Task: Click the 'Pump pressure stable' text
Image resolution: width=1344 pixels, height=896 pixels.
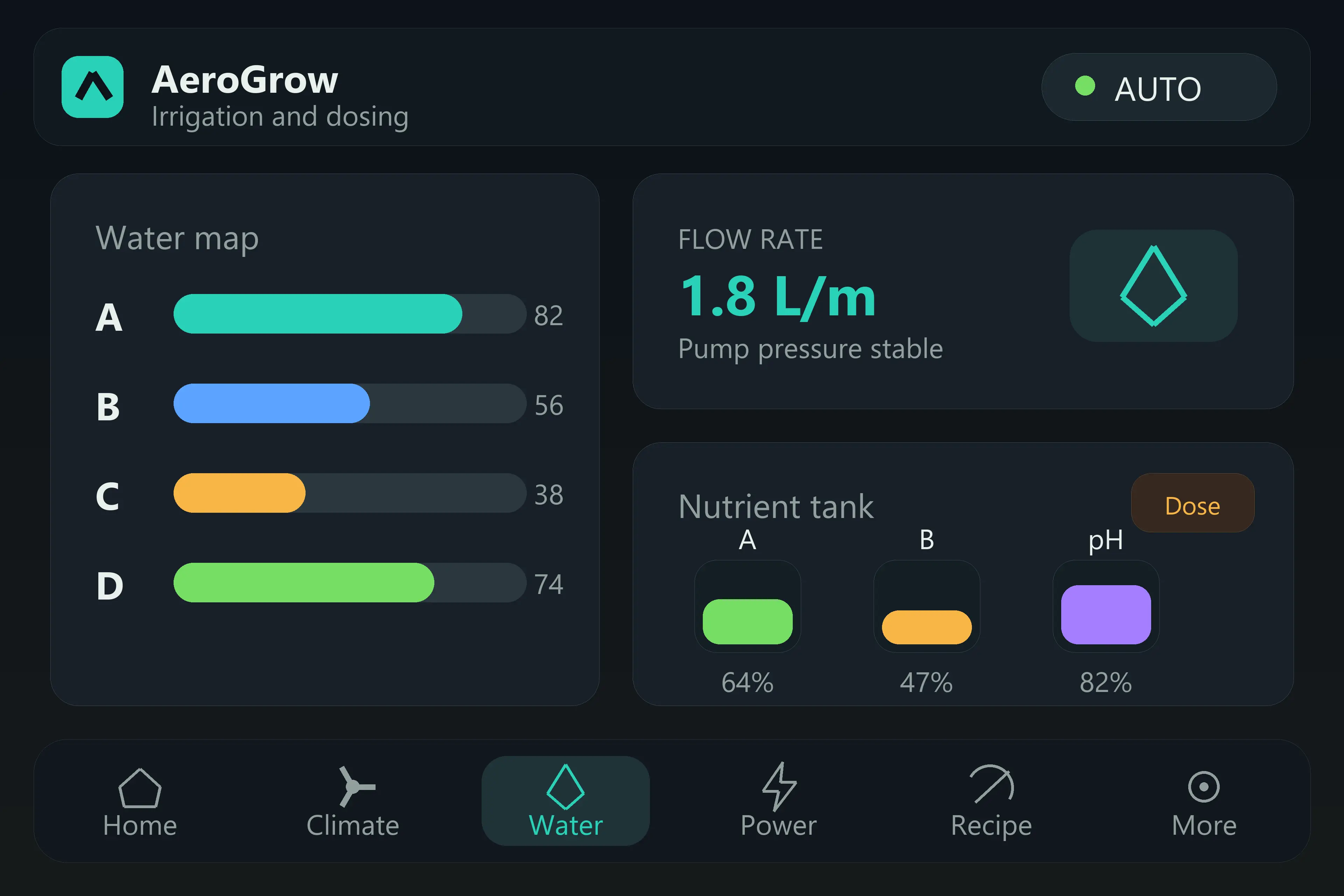Action: [810, 349]
